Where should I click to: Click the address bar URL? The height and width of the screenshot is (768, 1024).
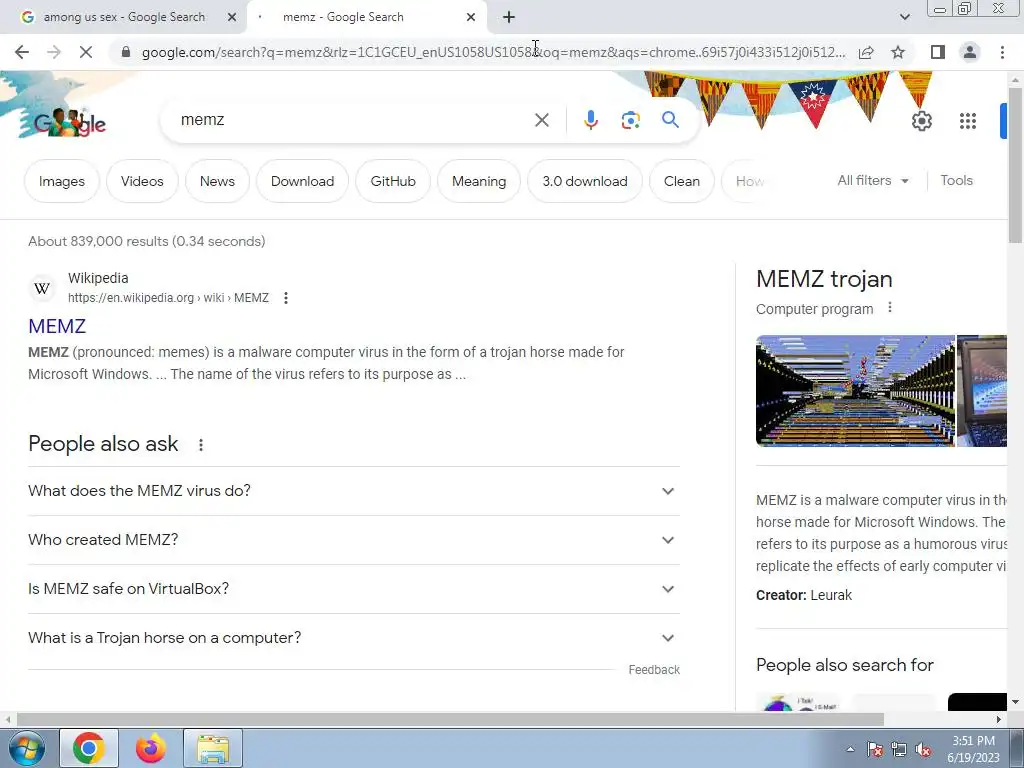pyautogui.click(x=493, y=52)
